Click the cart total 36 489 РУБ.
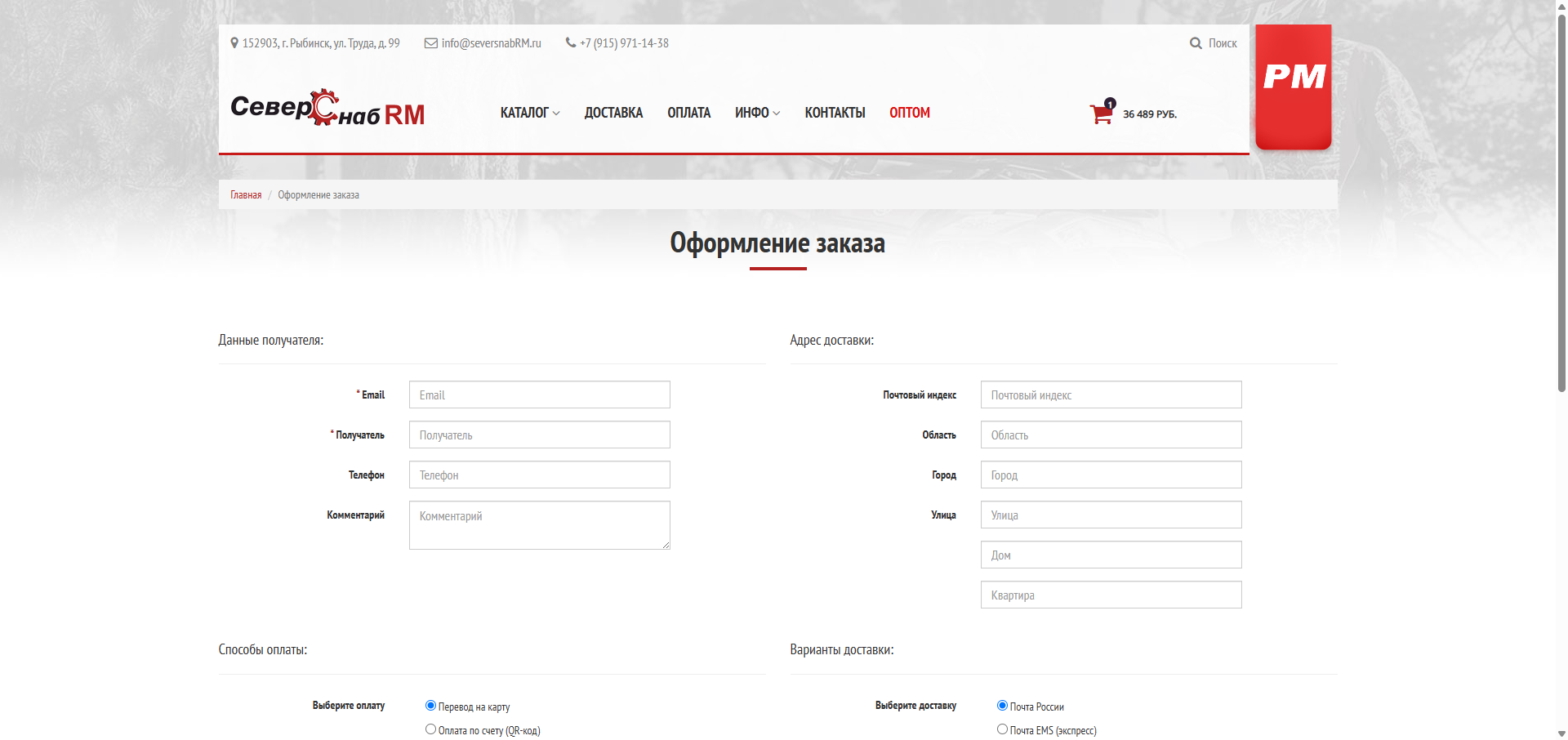 click(x=1150, y=114)
